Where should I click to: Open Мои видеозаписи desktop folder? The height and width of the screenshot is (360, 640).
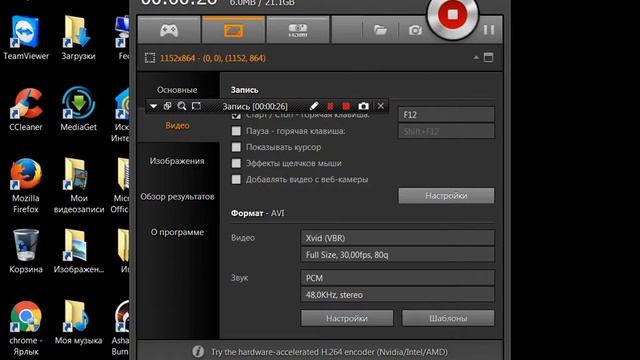pyautogui.click(x=79, y=186)
